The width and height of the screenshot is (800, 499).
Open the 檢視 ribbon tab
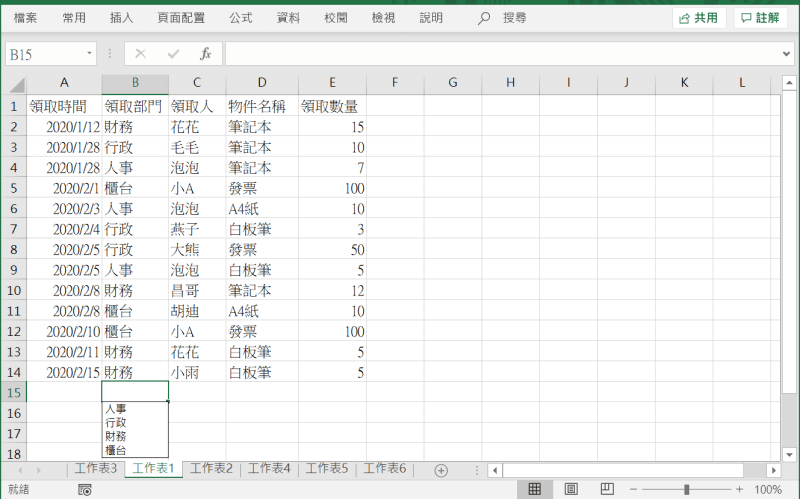click(x=383, y=18)
